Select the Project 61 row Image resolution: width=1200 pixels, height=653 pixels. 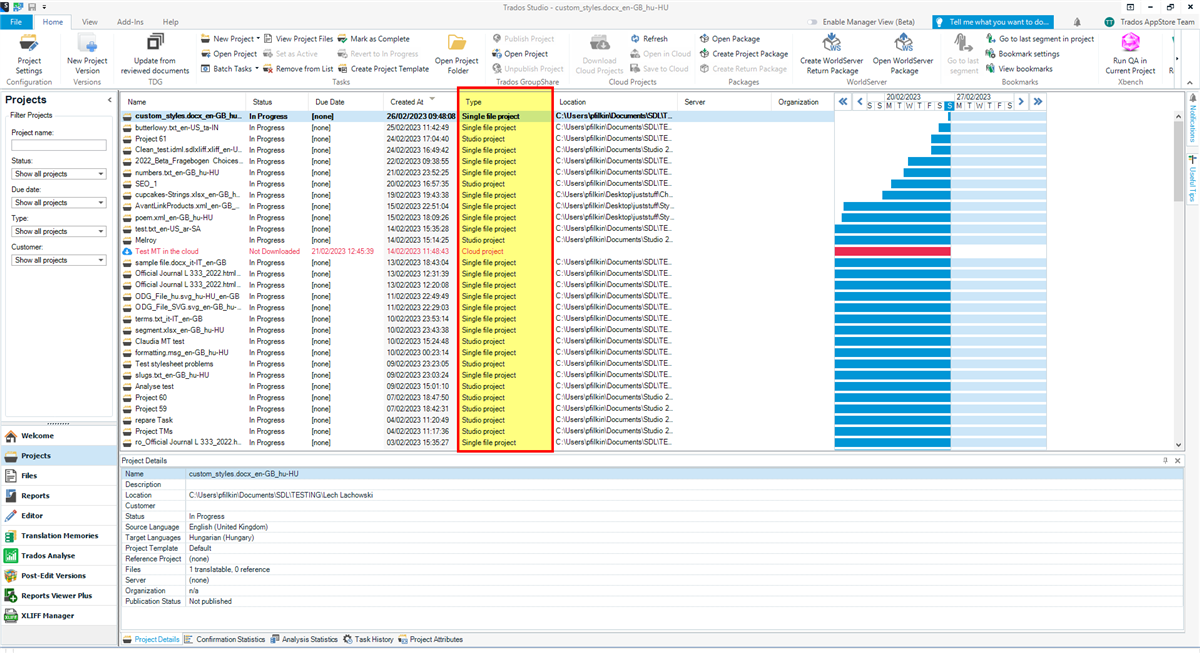pos(478,139)
